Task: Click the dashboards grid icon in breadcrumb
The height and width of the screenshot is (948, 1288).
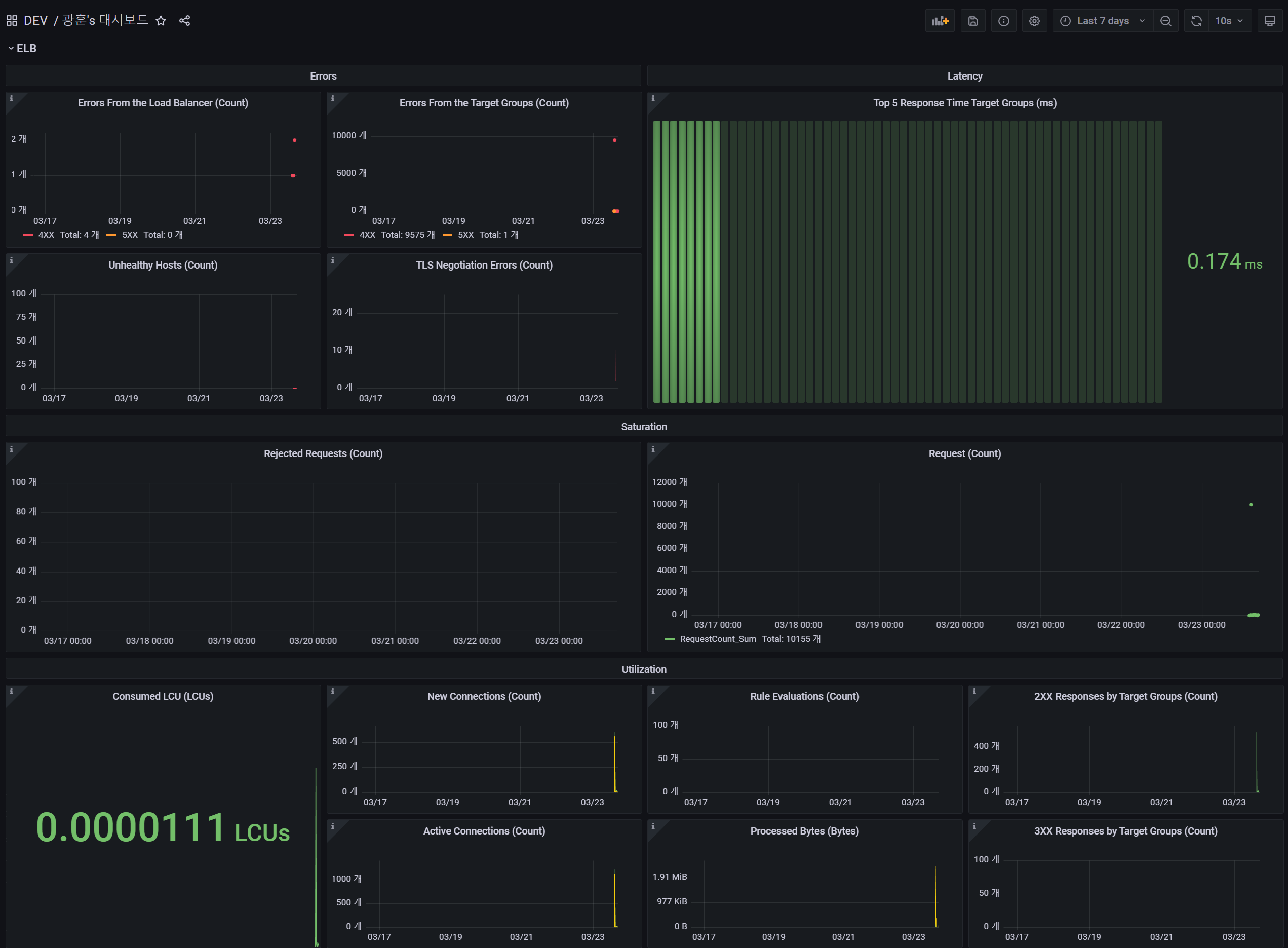Action: [x=11, y=20]
